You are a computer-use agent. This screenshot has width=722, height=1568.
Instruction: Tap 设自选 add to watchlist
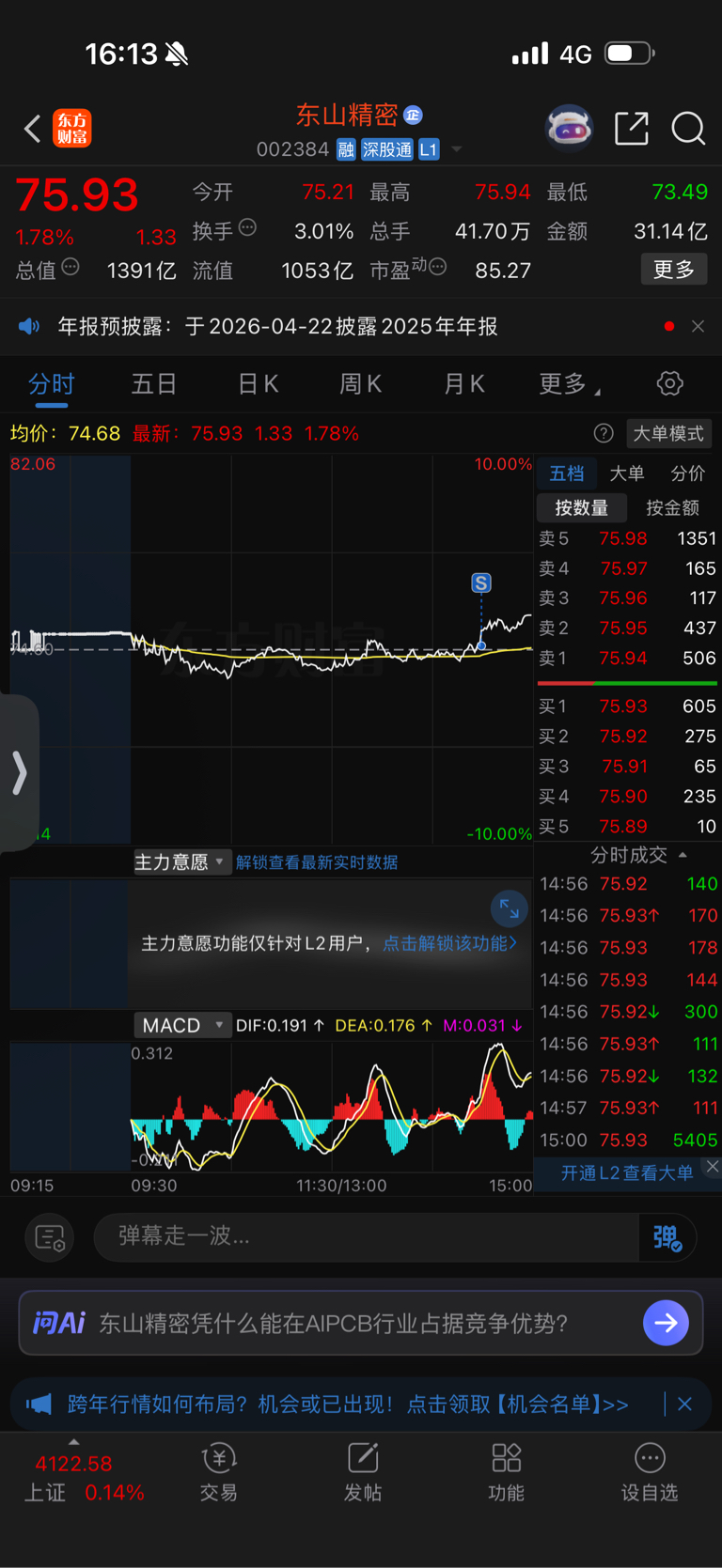(x=650, y=1472)
